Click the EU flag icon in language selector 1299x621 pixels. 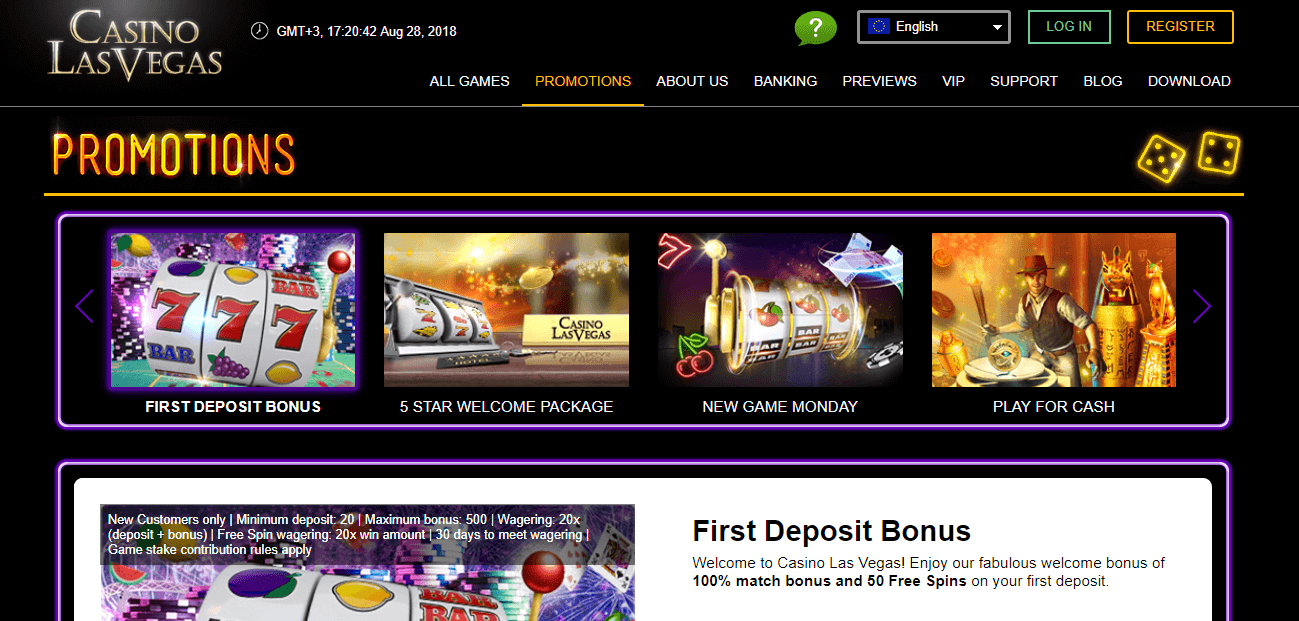pyautogui.click(x=879, y=27)
